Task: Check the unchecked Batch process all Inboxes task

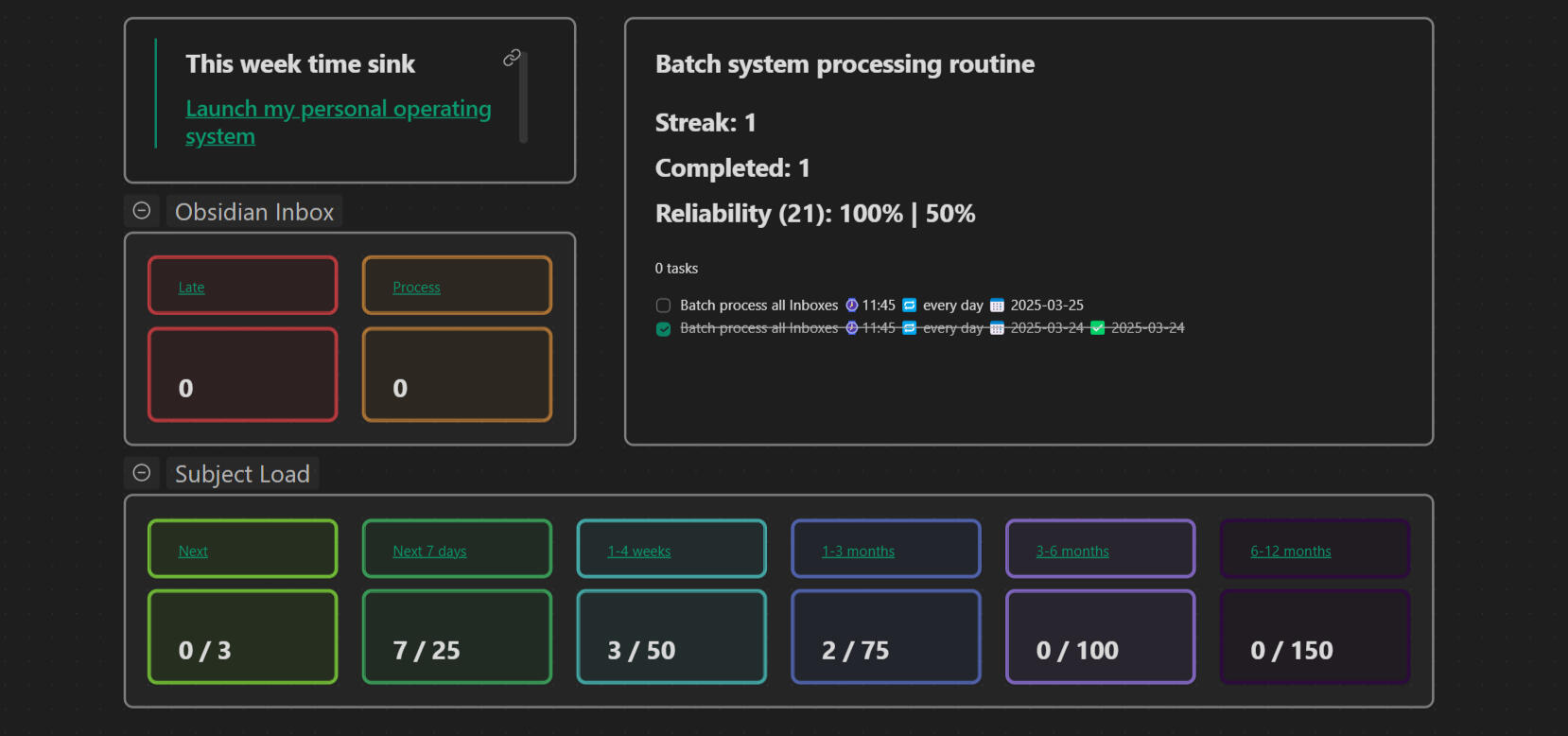Action: (663, 306)
